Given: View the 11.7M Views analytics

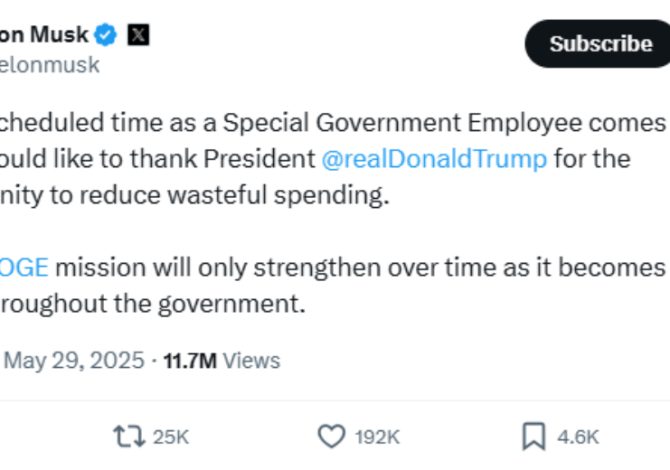Looking at the screenshot, I should pos(221,360).
